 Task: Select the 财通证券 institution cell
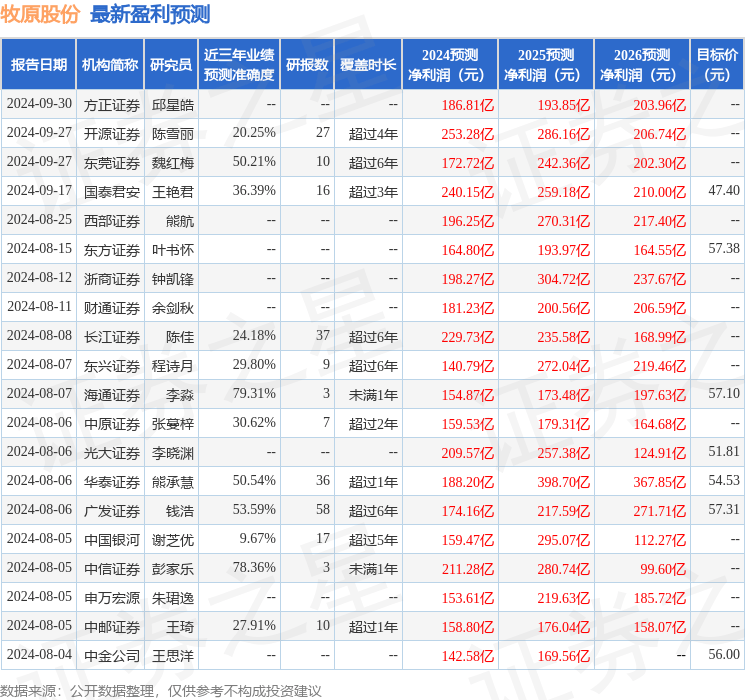pos(112,308)
